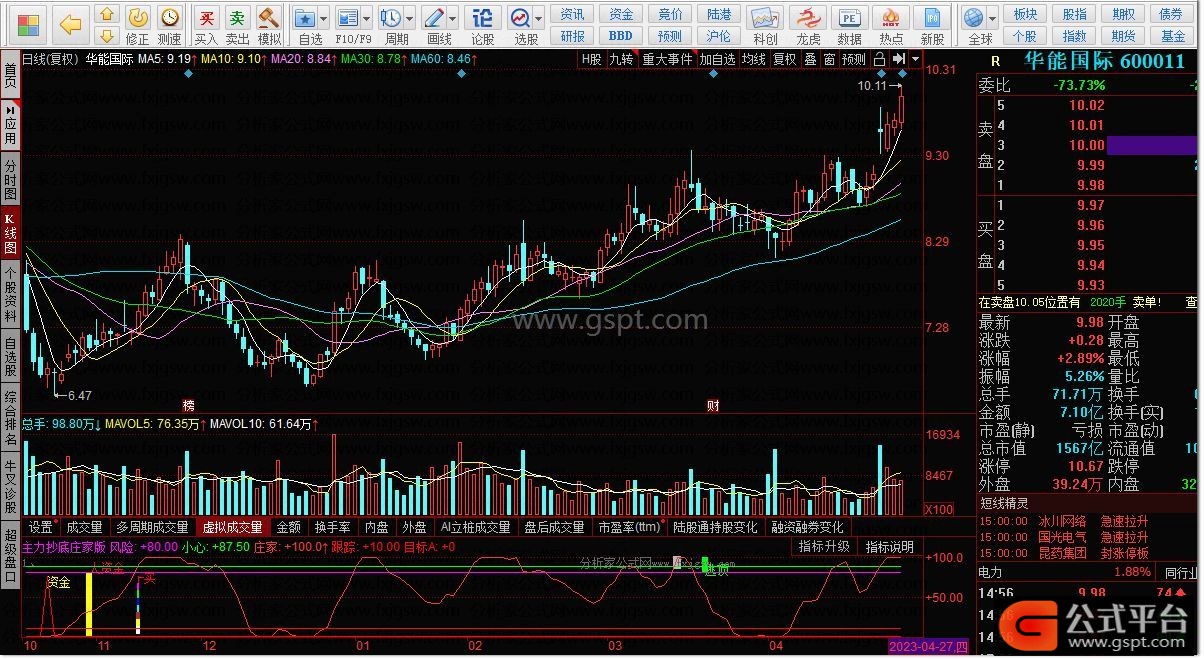Click the 设置 settings button in indicator bar
Image resolution: width=1204 pixels, height=659 pixels.
[41, 527]
